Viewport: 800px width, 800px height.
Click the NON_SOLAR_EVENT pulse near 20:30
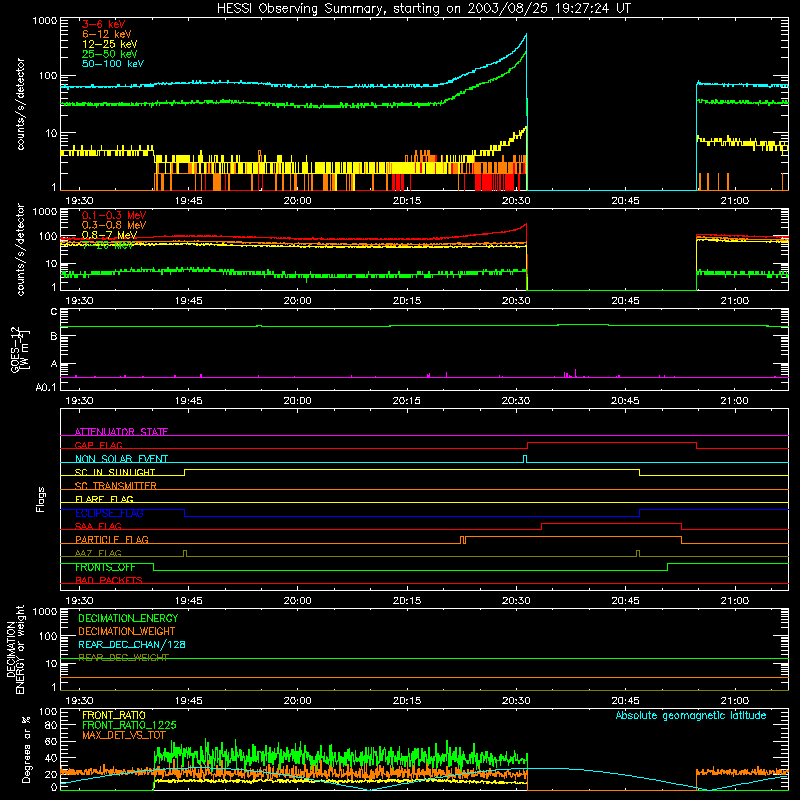coord(525,459)
